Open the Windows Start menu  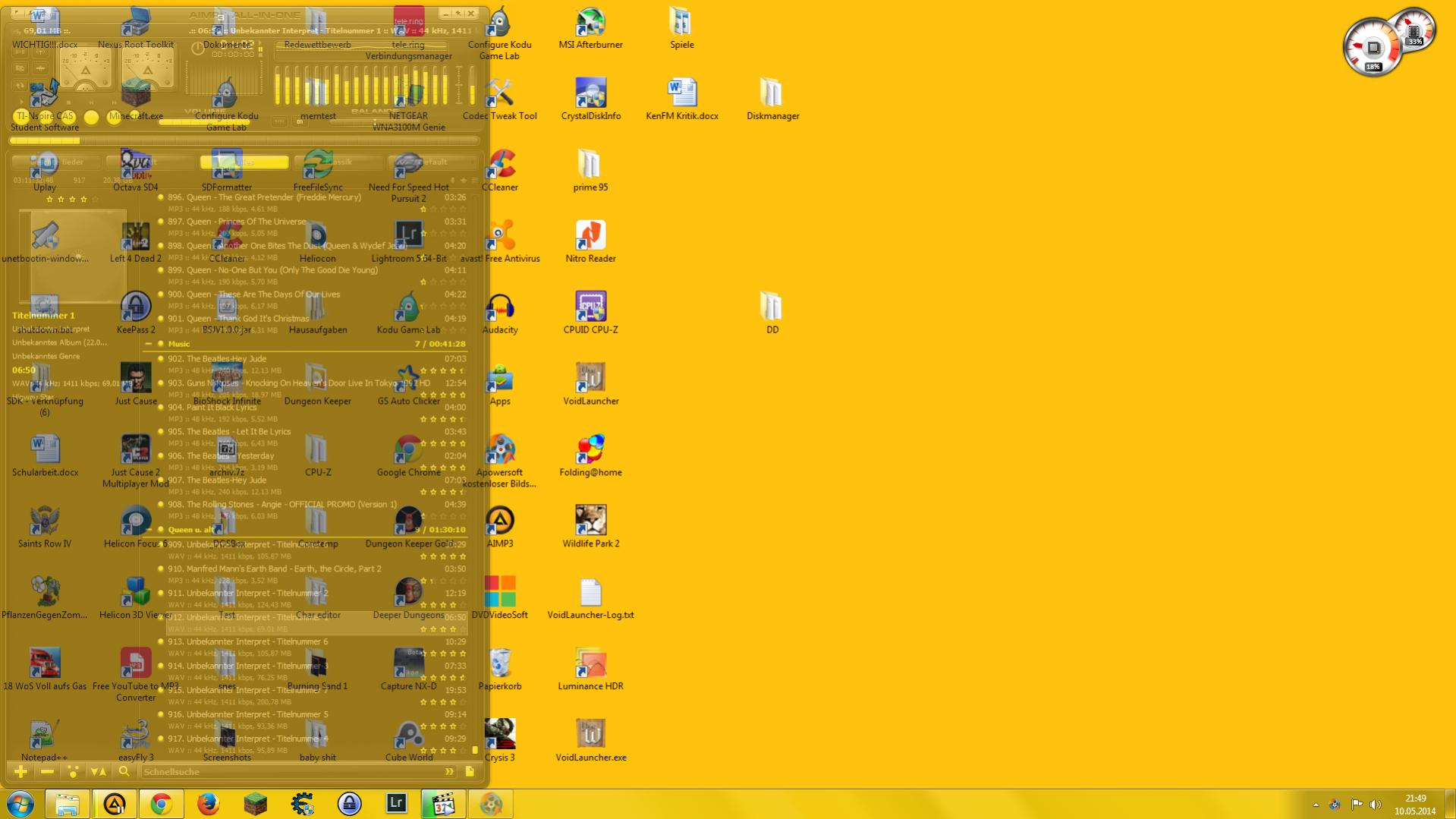[x=20, y=804]
